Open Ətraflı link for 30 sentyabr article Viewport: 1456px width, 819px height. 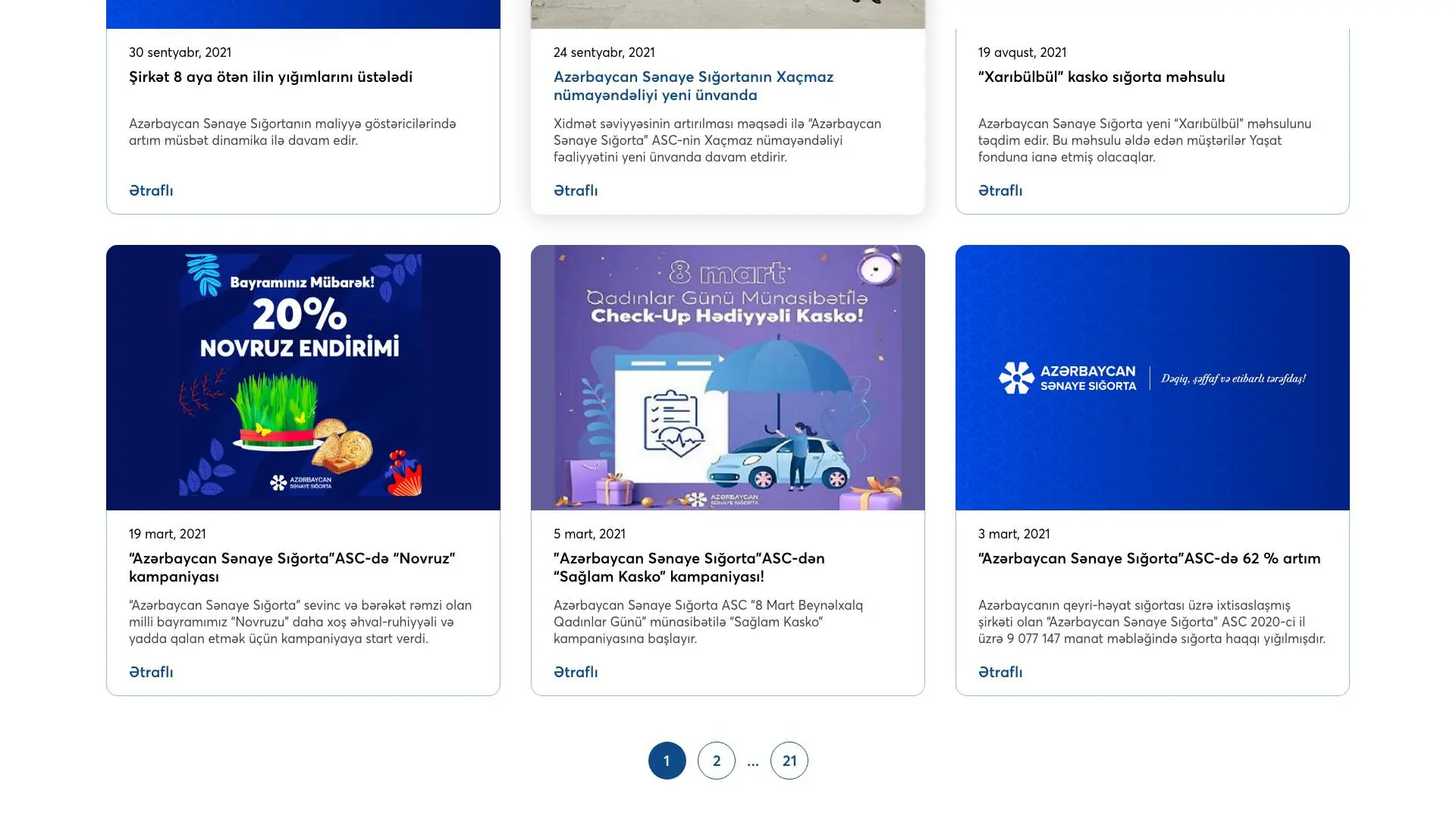coord(151,190)
